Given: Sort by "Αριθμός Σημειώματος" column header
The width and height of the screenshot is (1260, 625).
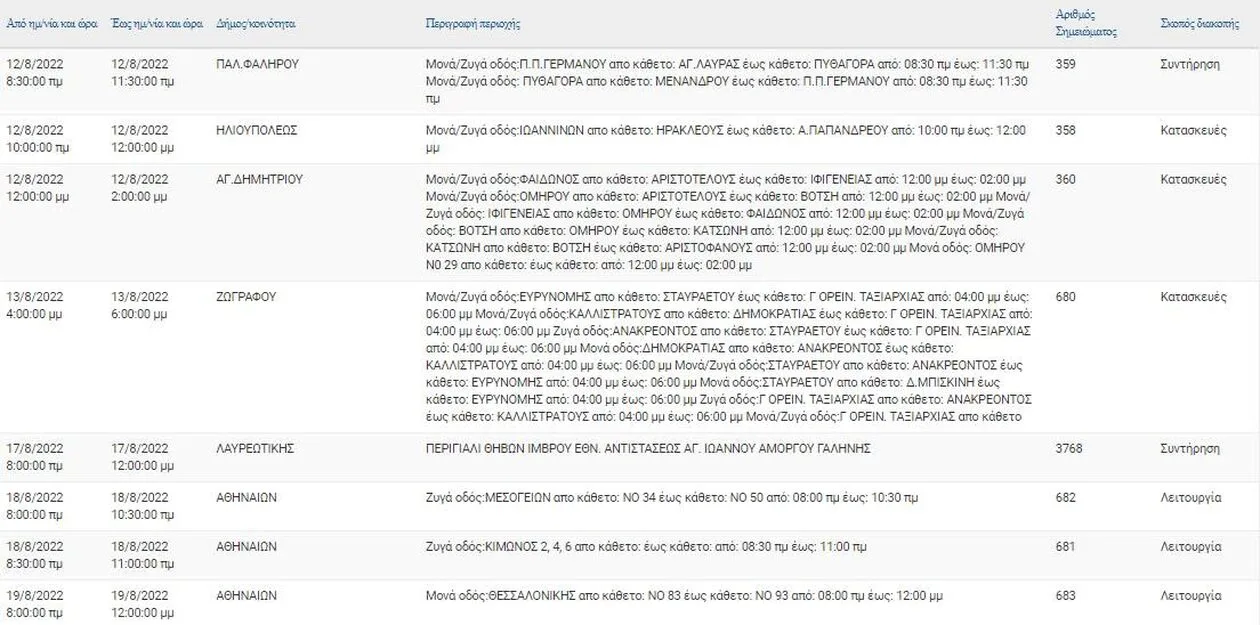Looking at the screenshot, I should (x=1086, y=23).
